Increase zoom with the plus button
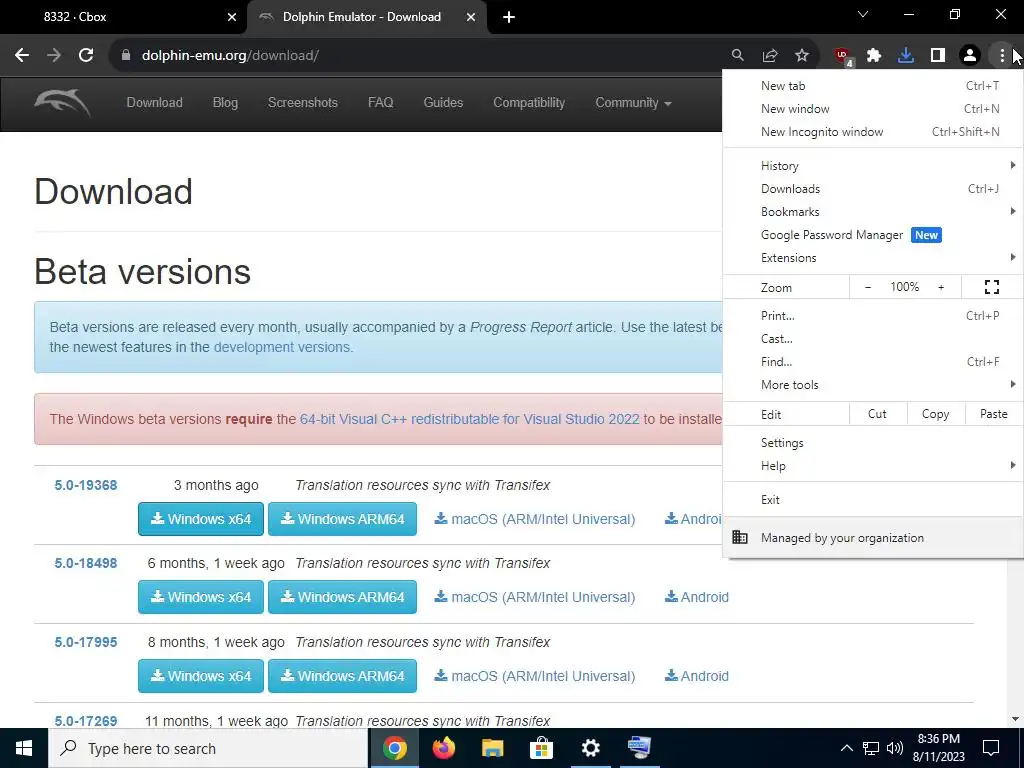 tap(941, 287)
